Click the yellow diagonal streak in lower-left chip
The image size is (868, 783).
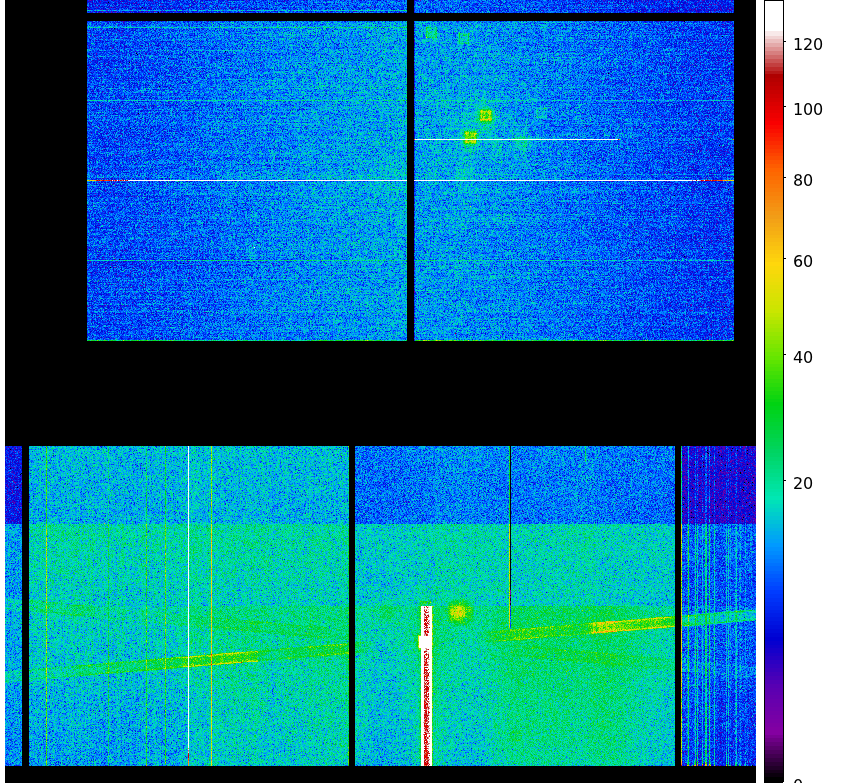click(215, 659)
